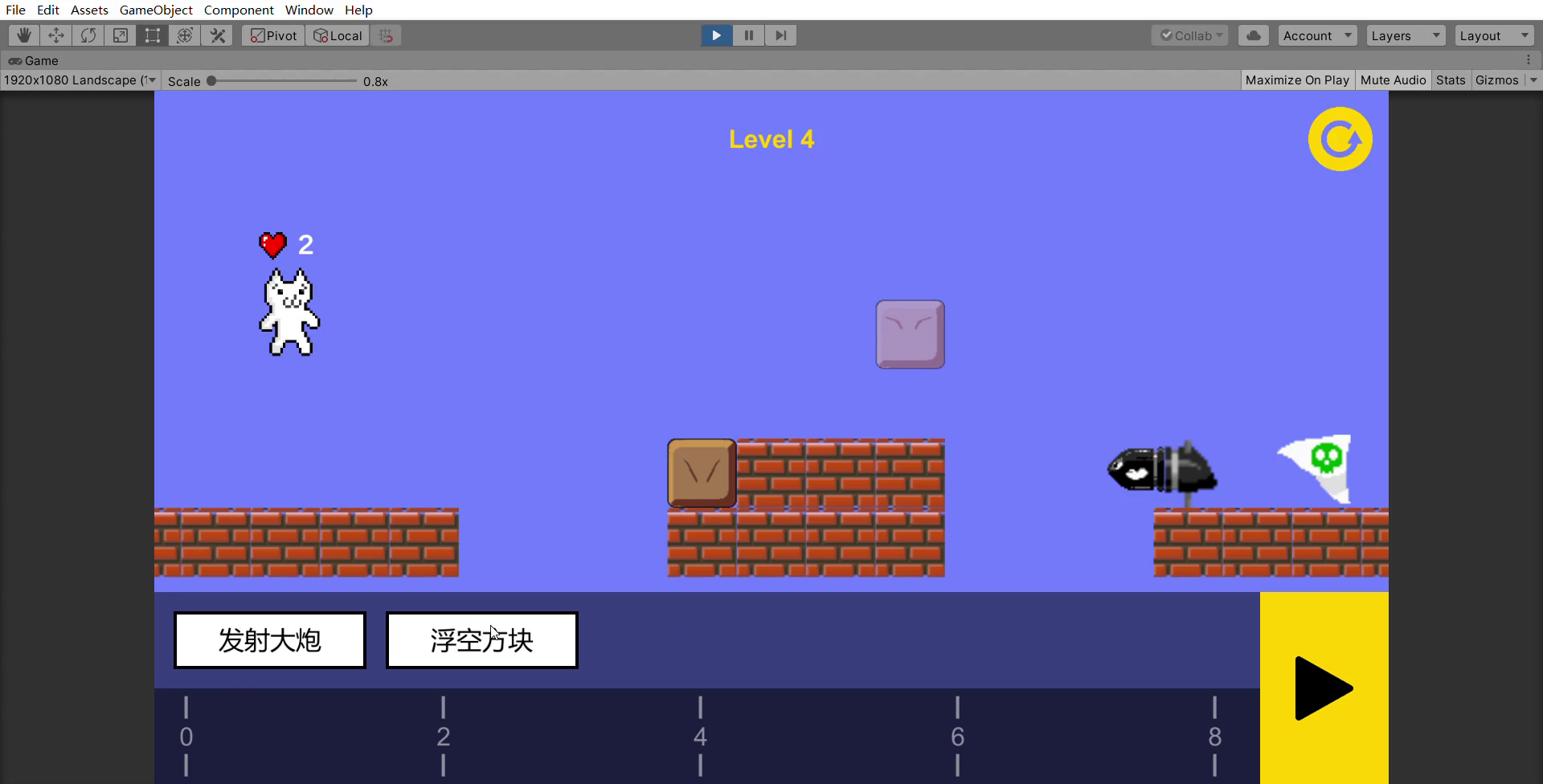1543x784 pixels.
Task: Click the 发射大炮 button
Action: [x=270, y=640]
